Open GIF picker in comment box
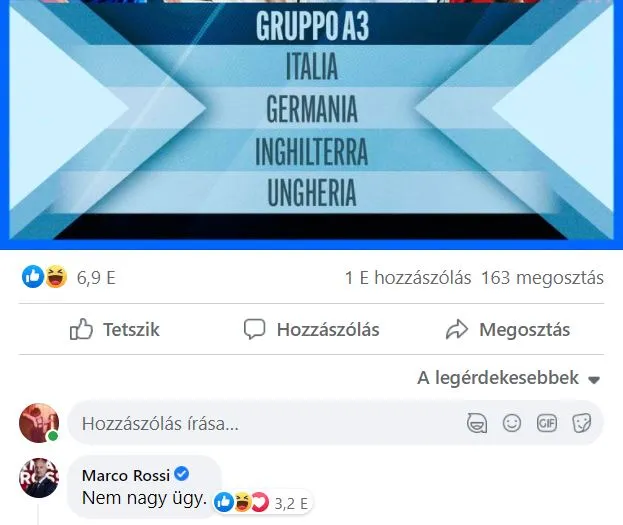Screen dimensions: 623x525 tap(547, 423)
